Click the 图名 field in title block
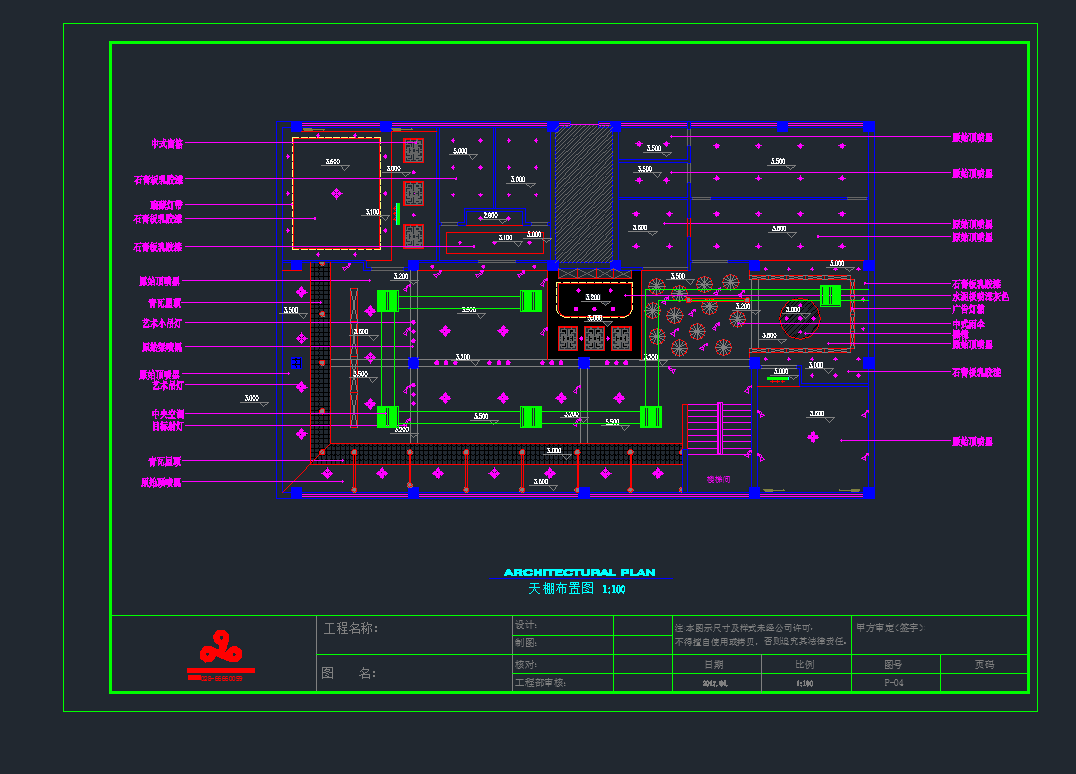Image resolution: width=1076 pixels, height=774 pixels. pyautogui.click(x=347, y=674)
